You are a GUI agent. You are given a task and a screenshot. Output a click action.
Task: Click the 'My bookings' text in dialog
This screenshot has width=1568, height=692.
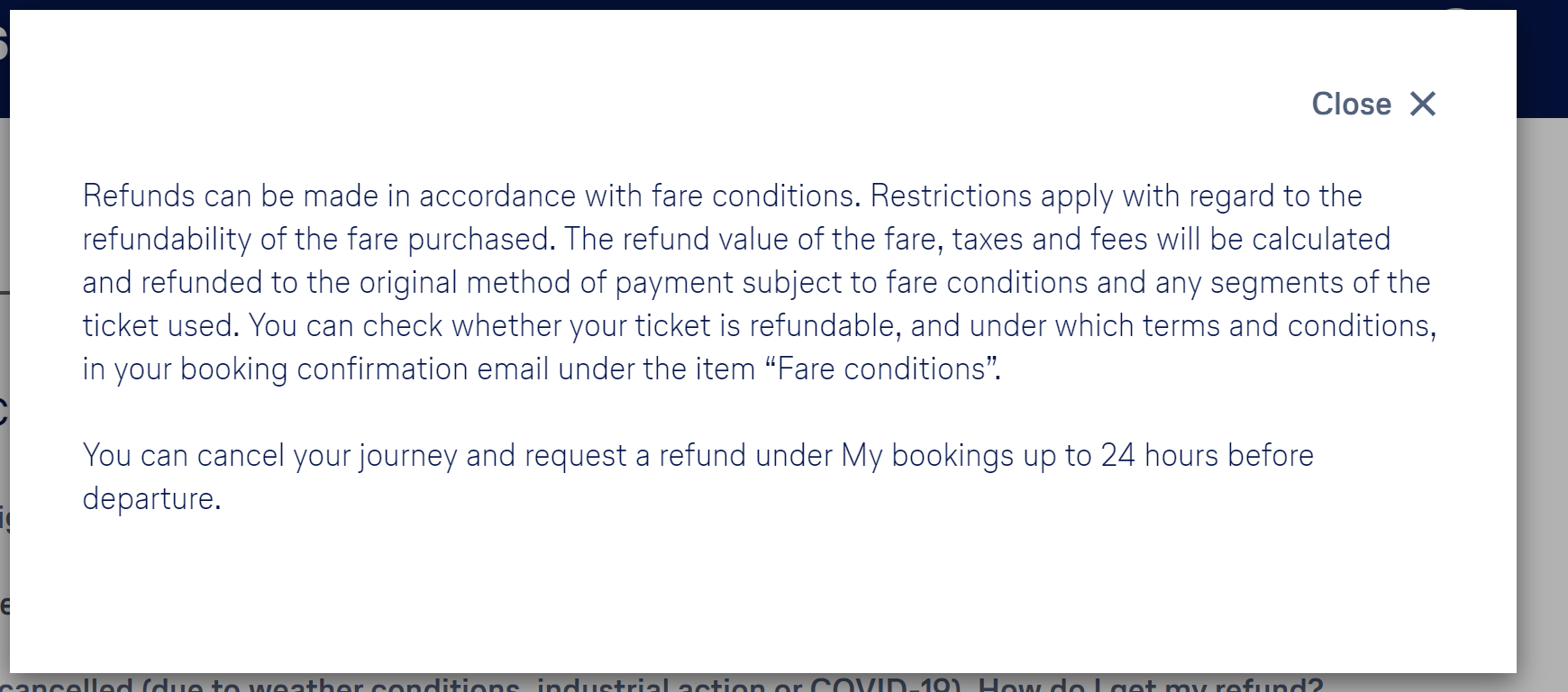point(927,456)
